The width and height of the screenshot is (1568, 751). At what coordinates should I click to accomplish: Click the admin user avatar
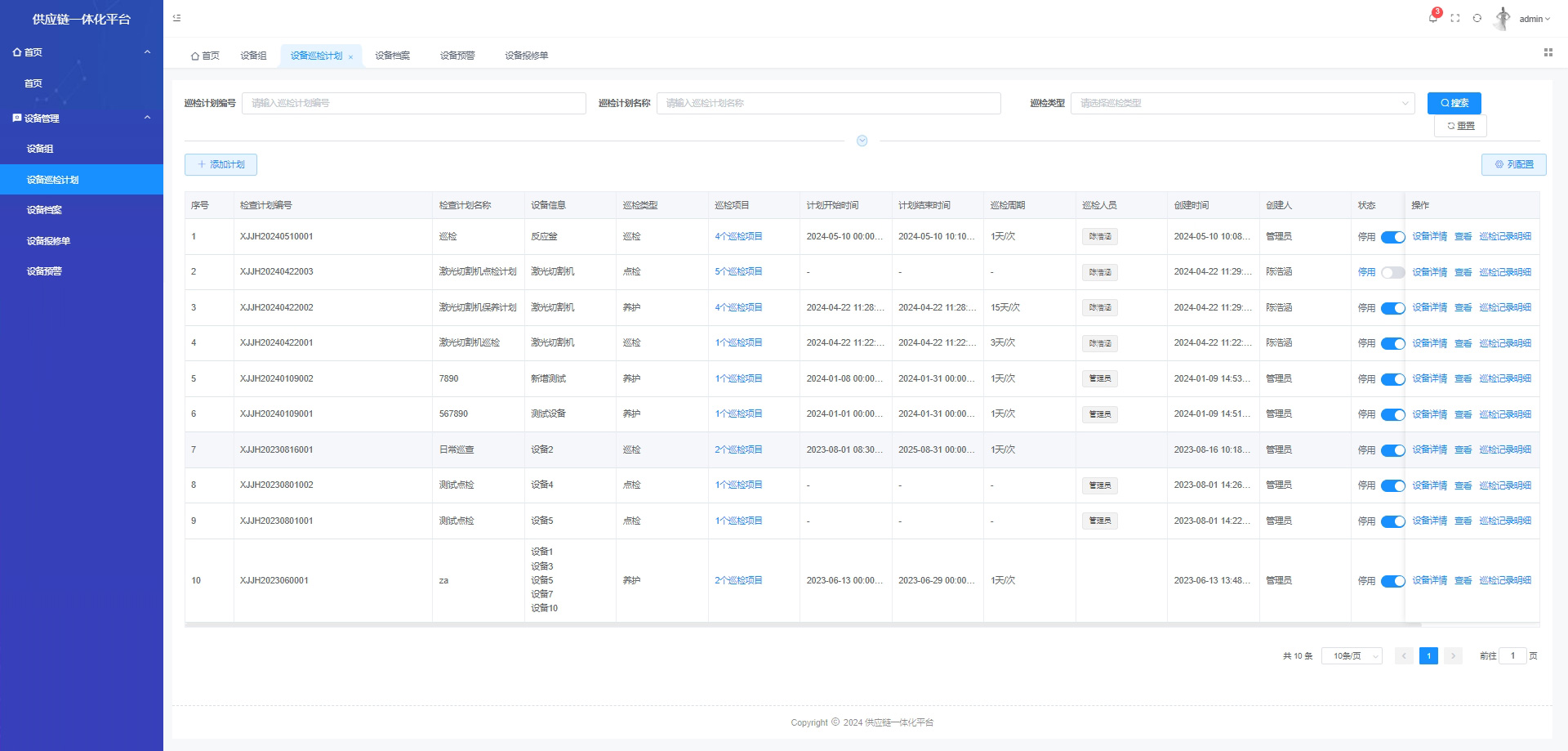[1503, 18]
